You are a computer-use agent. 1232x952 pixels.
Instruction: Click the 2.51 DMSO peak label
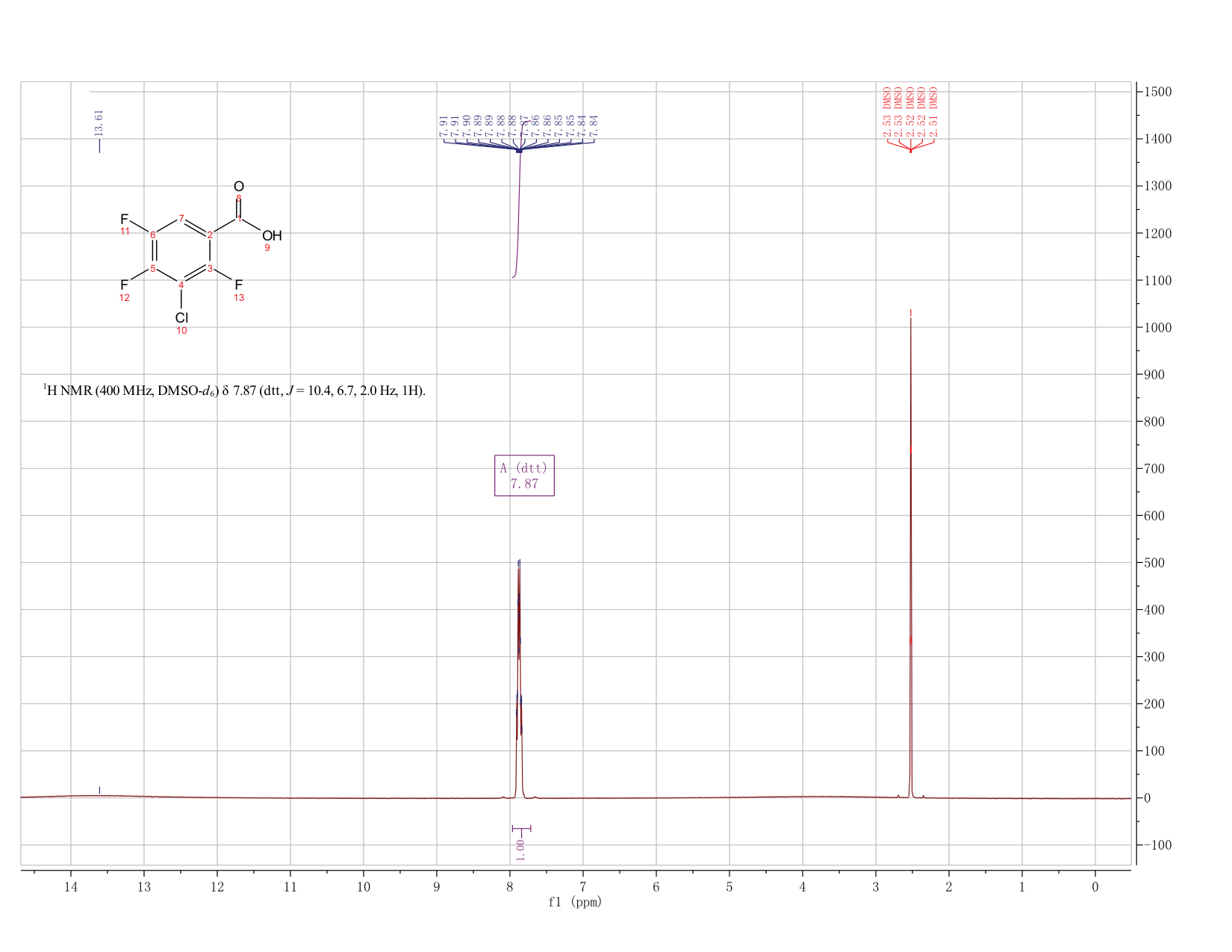click(x=933, y=112)
